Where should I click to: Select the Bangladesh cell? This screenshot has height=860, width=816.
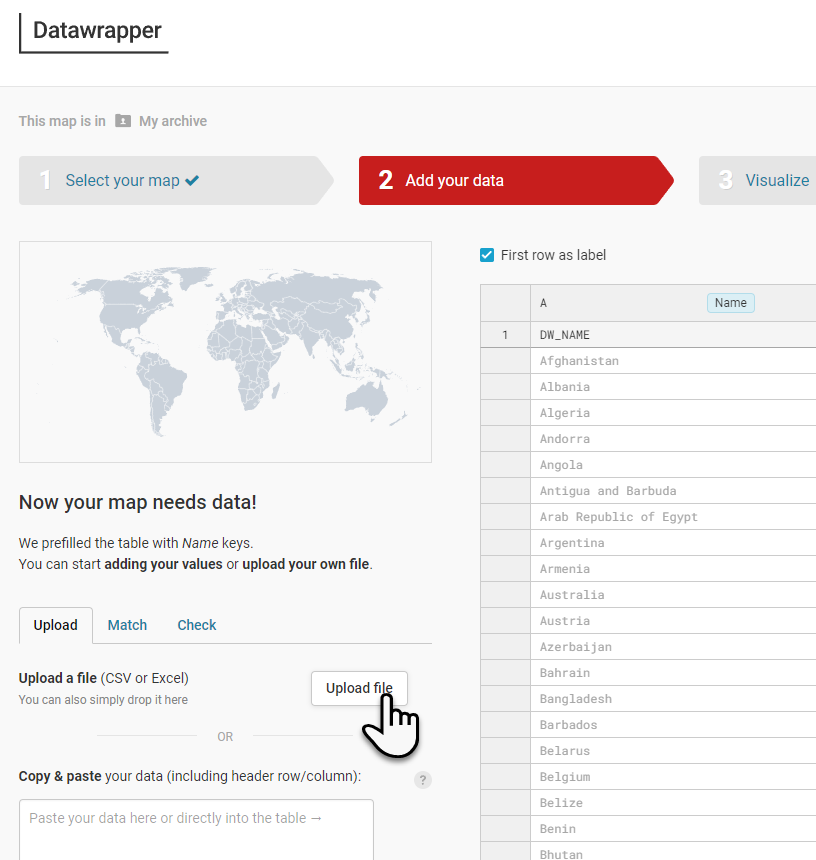click(x=673, y=699)
